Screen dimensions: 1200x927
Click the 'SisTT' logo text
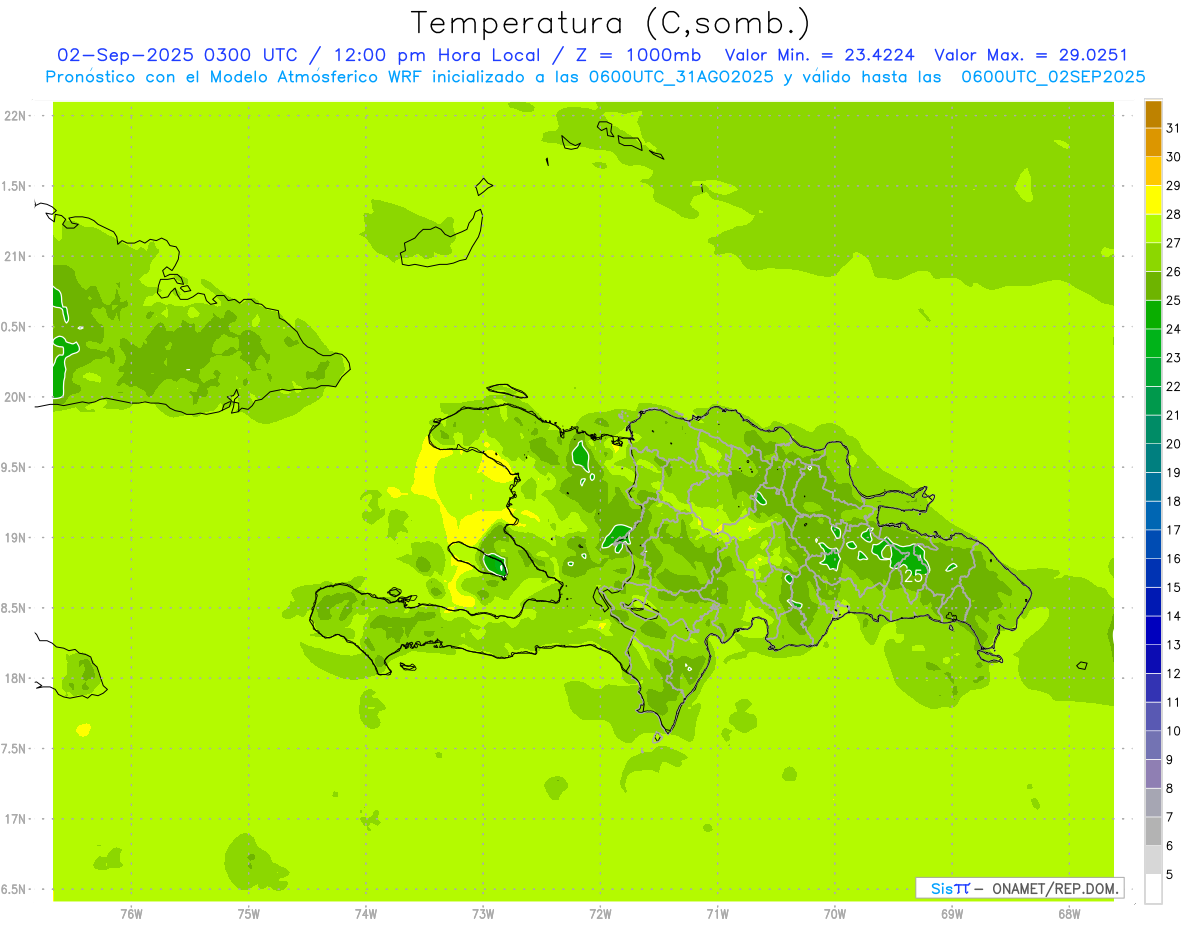click(950, 888)
